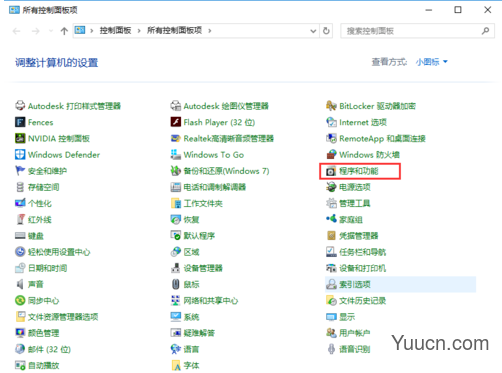
Task: Open the recent locations dropdown arrow
Action: click(x=51, y=31)
